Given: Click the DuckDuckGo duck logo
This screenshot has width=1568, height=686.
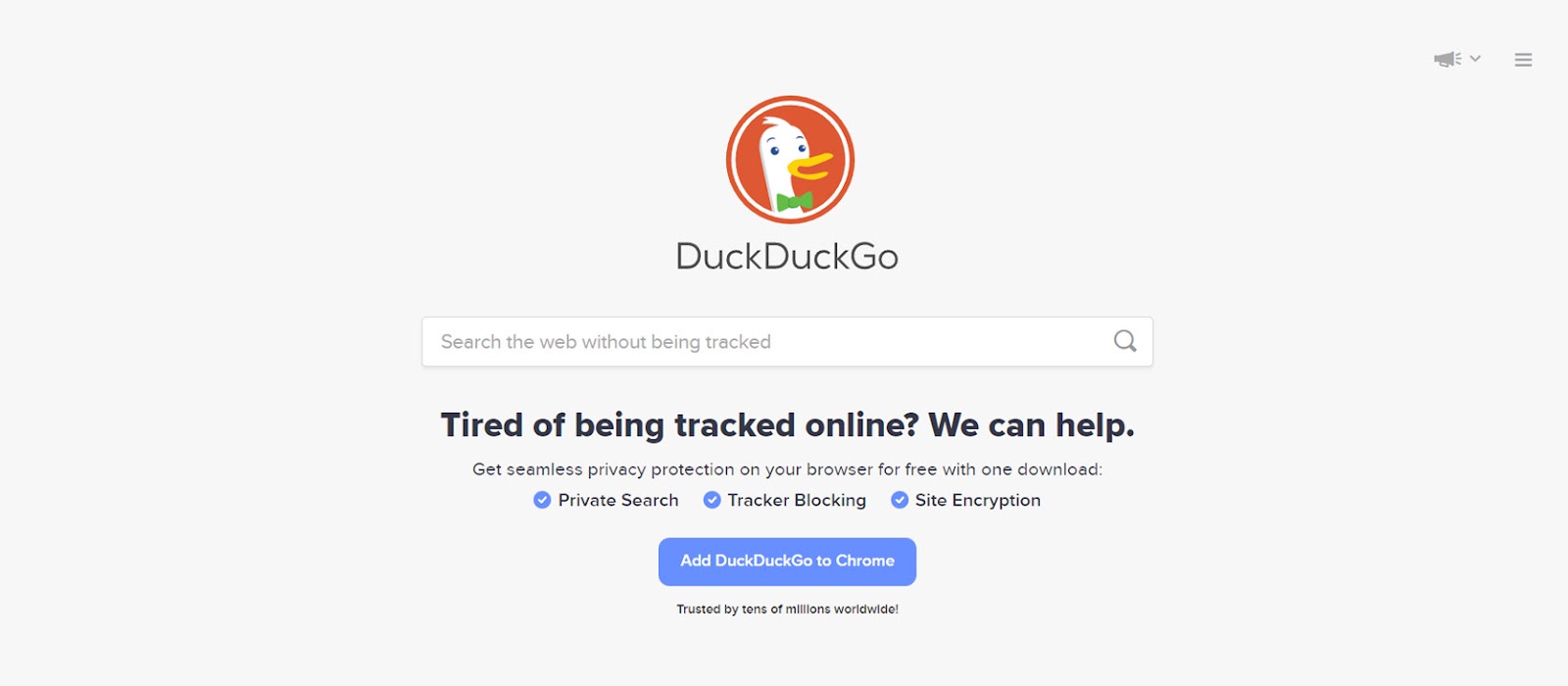Looking at the screenshot, I should (x=790, y=160).
